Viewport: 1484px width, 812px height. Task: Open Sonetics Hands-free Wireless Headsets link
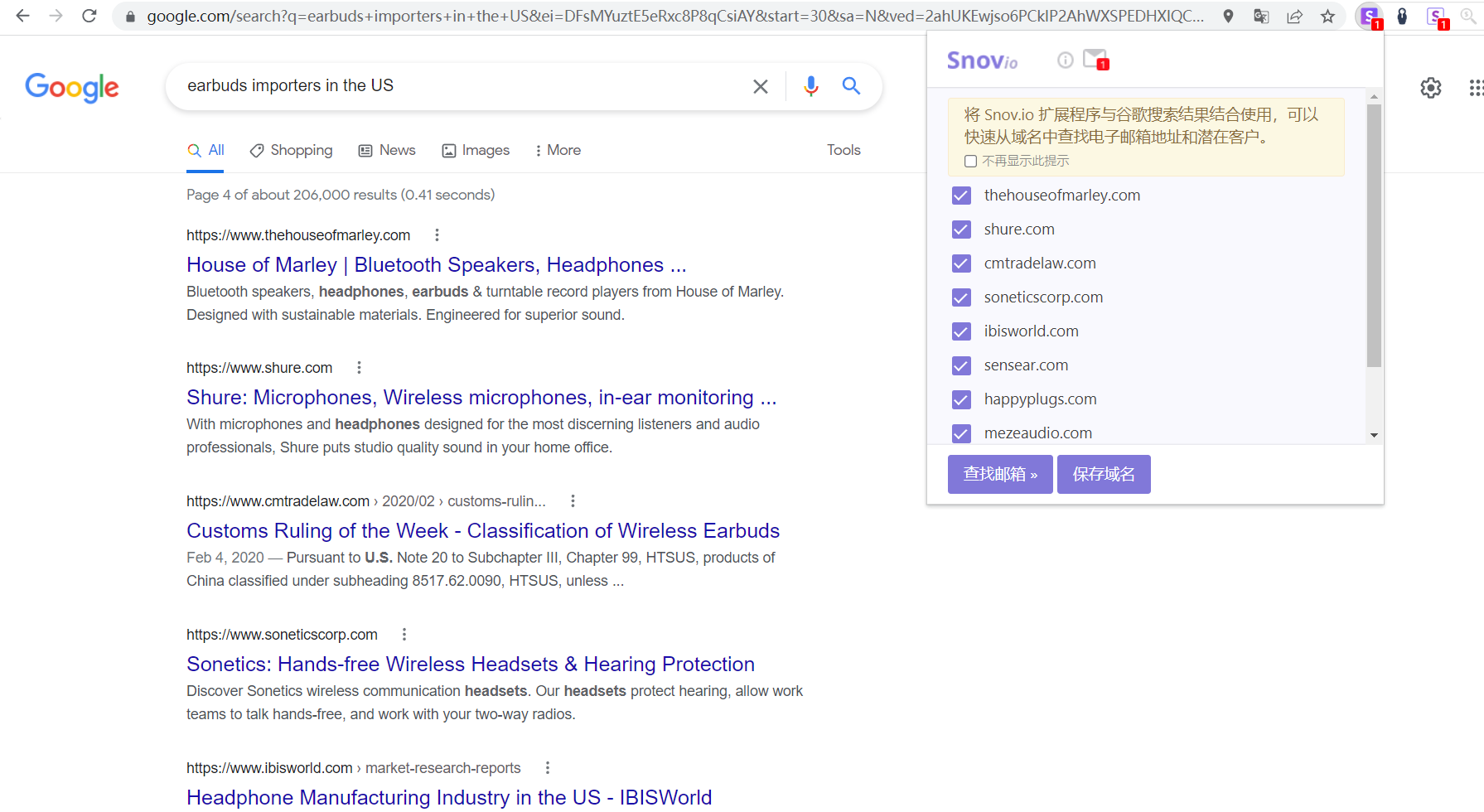(x=471, y=665)
